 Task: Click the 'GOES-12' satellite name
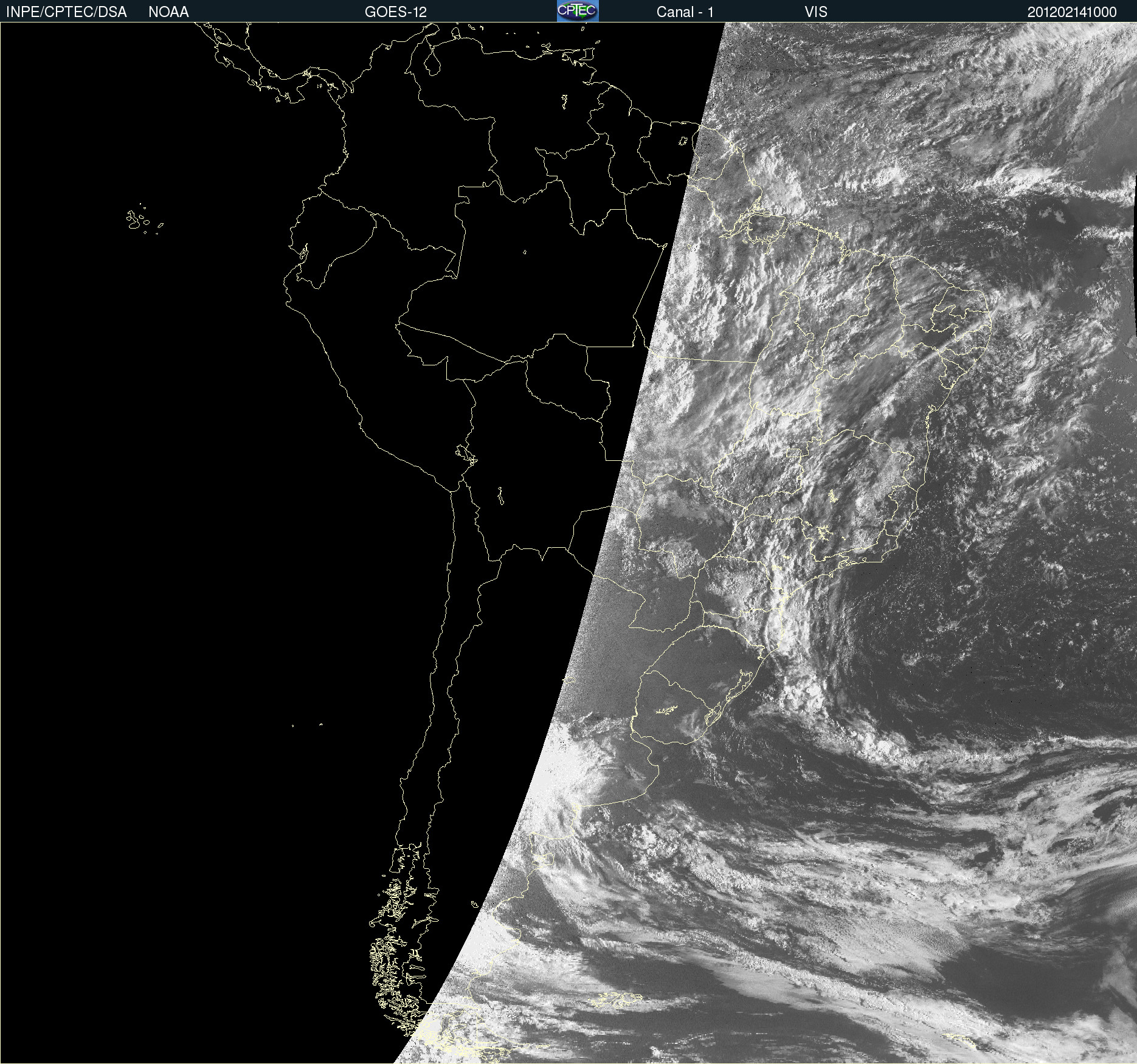(396, 12)
